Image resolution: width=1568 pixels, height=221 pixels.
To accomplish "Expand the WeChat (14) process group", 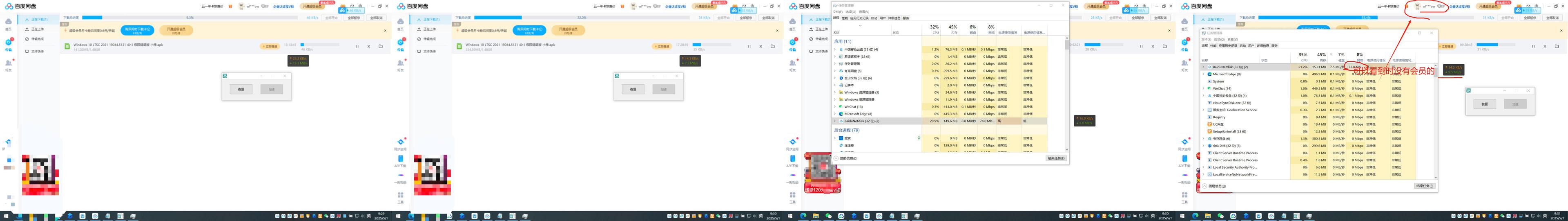I will [1203, 88].
